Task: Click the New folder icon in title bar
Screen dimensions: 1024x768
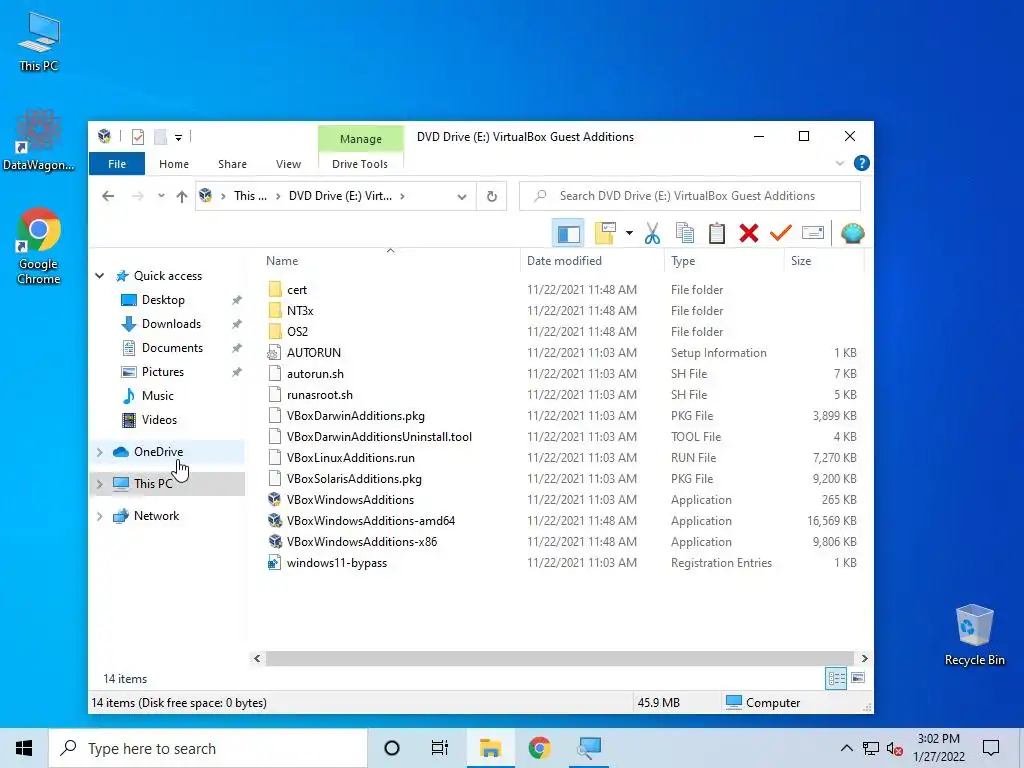Action: [161, 136]
